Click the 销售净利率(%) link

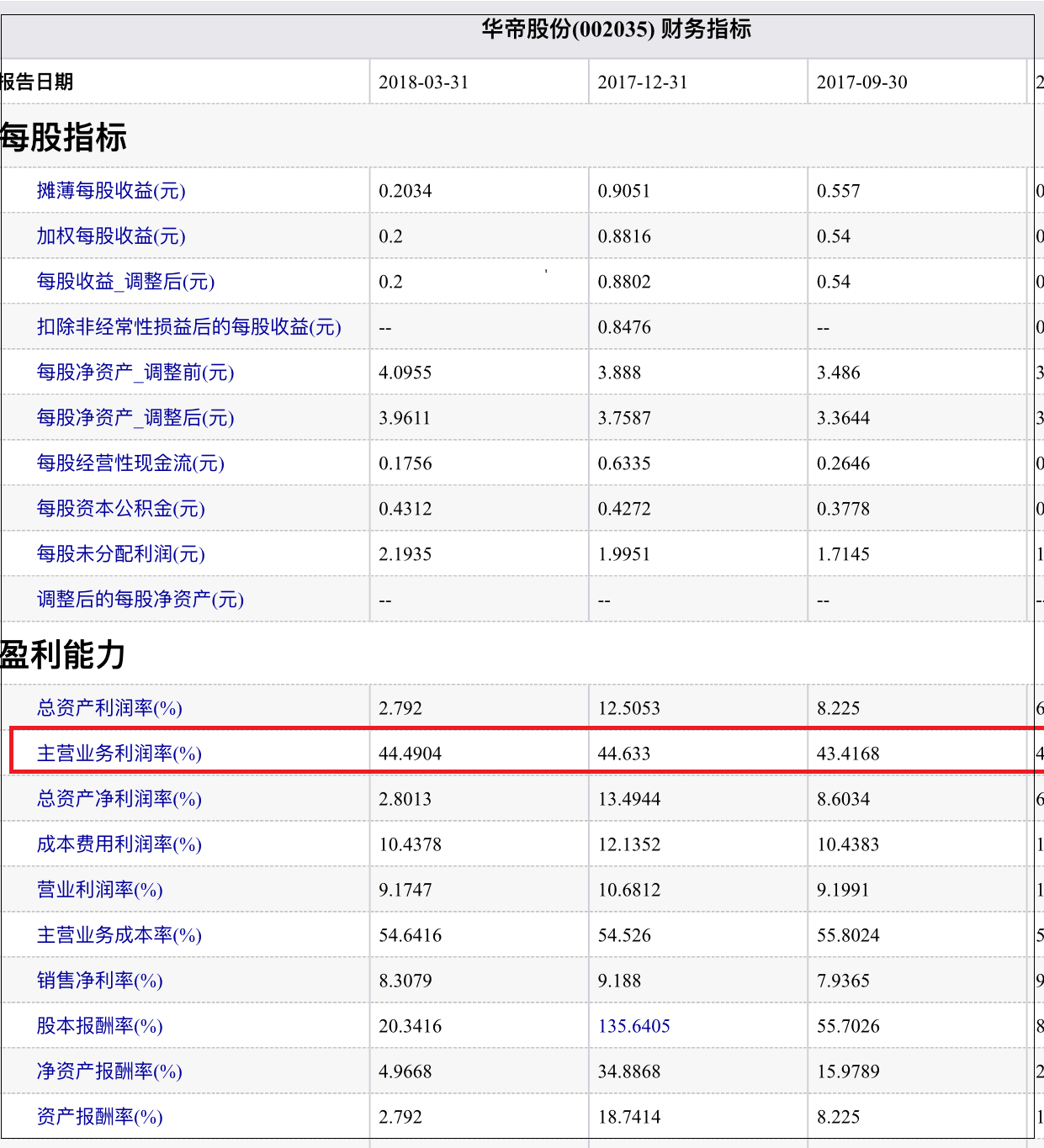99,981
